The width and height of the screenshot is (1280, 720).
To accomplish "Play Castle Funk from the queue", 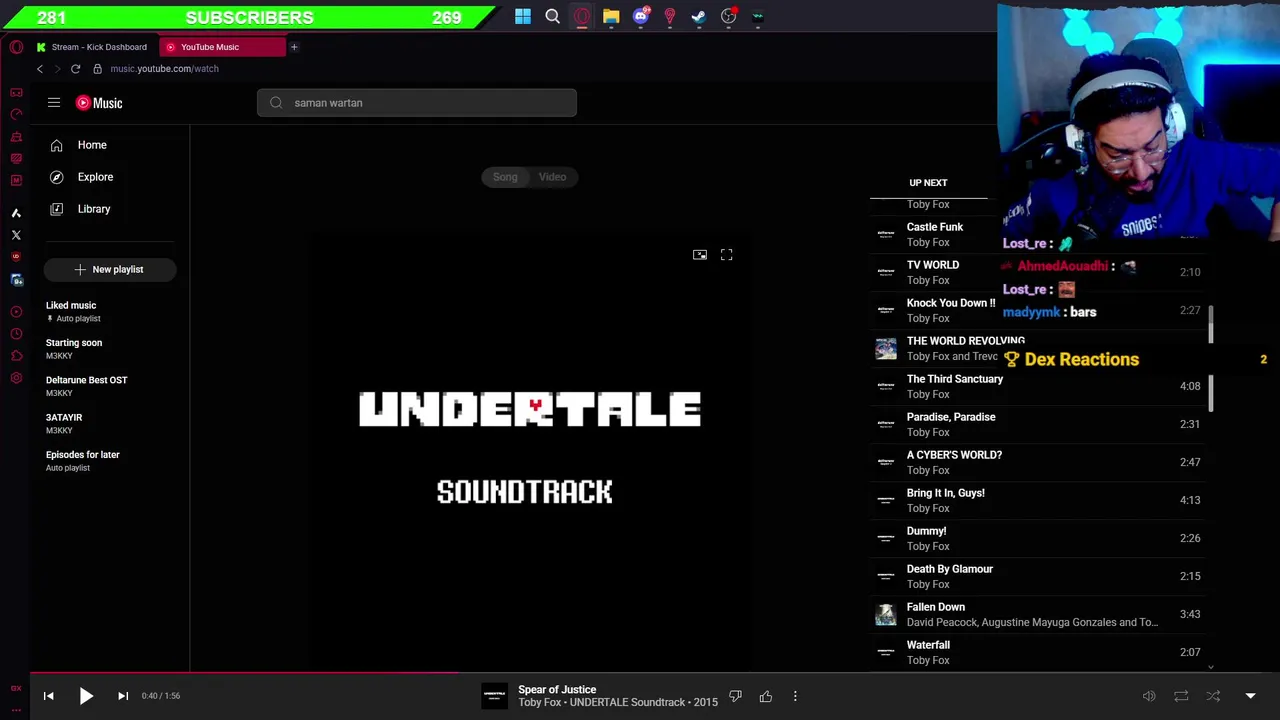I will [1038, 234].
